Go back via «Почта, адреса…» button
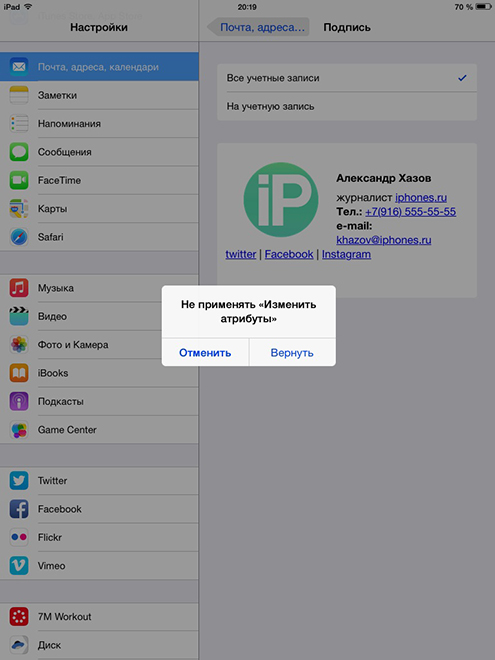Image resolution: width=495 pixels, height=660 pixels. [x=258, y=27]
